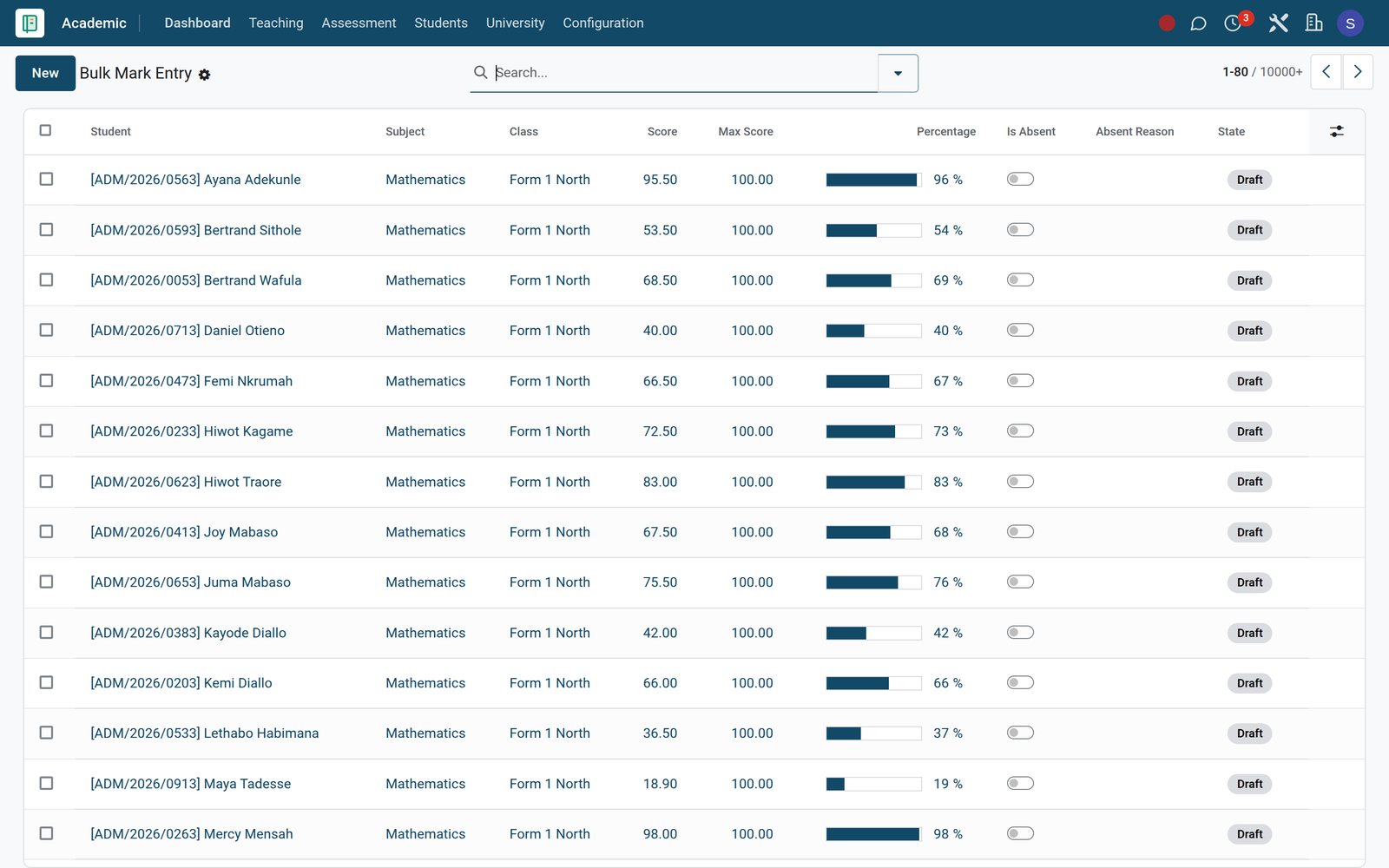Open the Assessment menu
The height and width of the screenshot is (868, 1389).
tap(359, 23)
